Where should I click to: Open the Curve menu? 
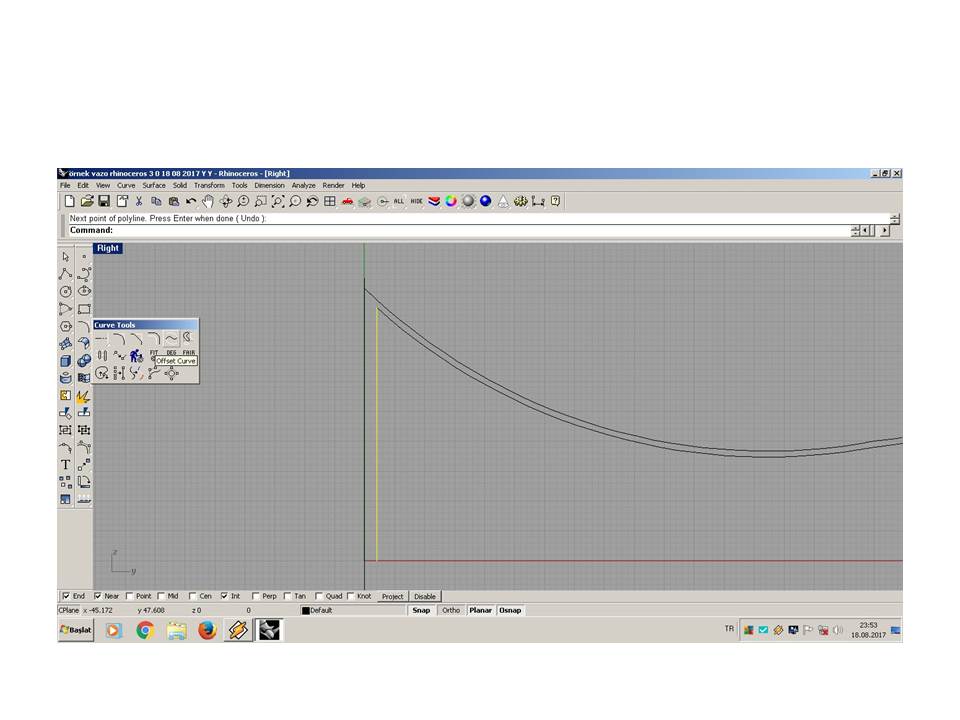point(126,185)
